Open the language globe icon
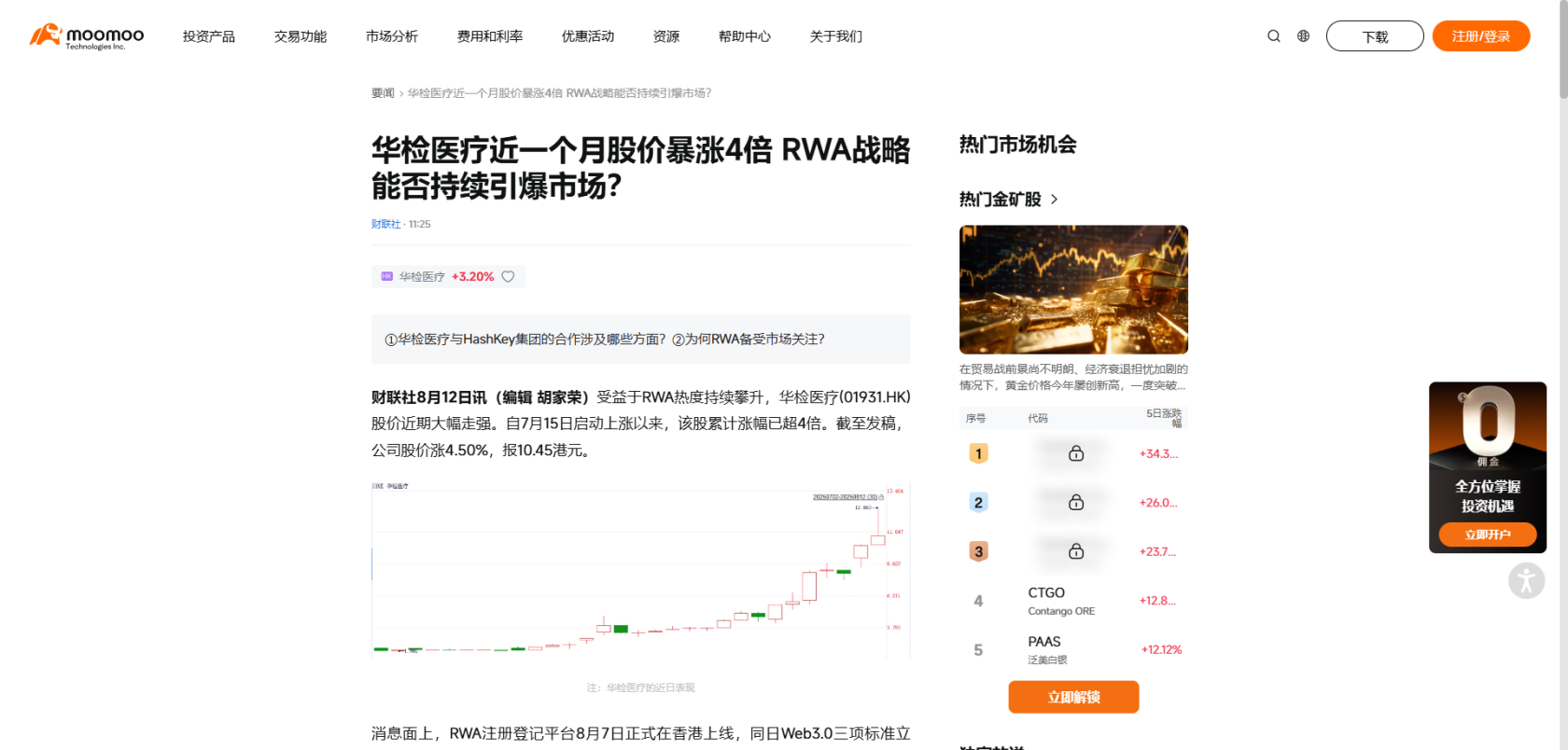Viewport: 1568px width, 750px height. pyautogui.click(x=1303, y=36)
